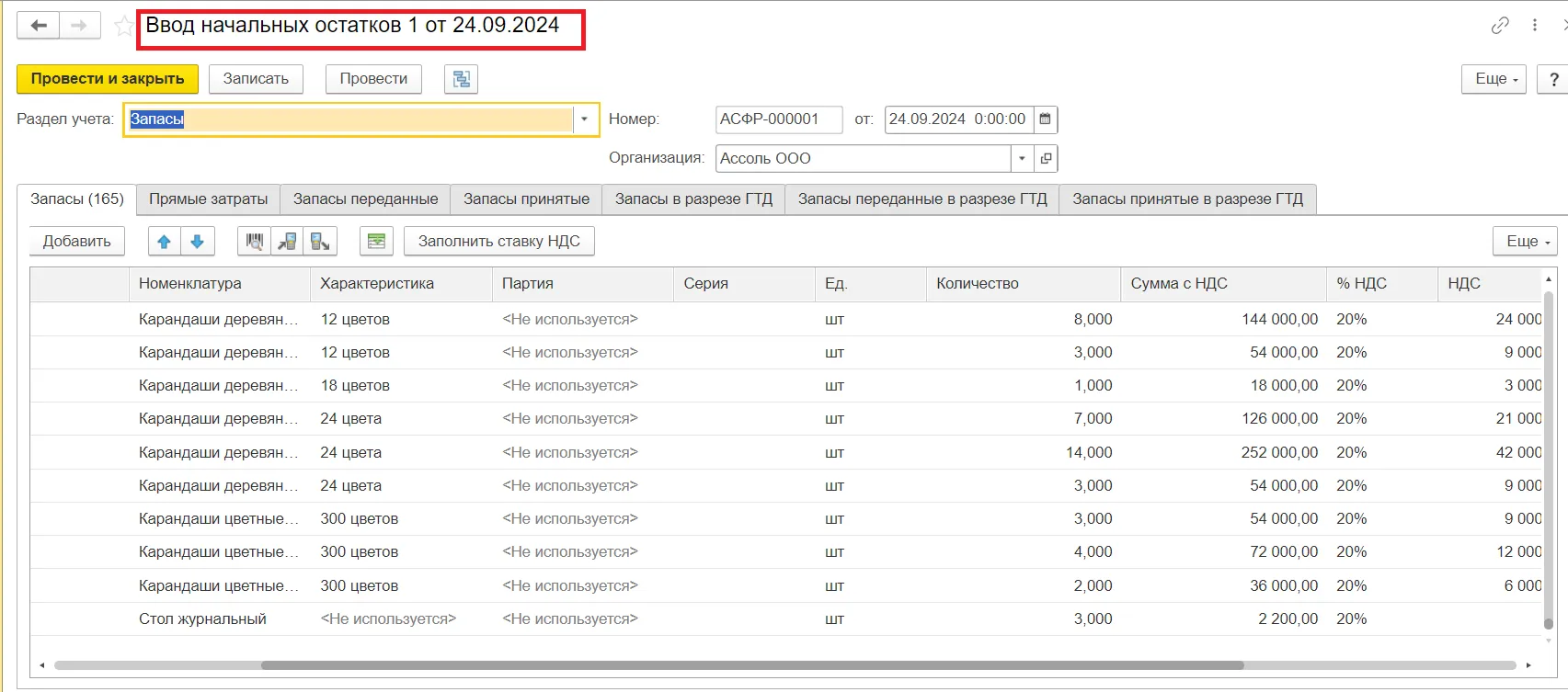Screen dimensions: 1568x692
Task: Click the Сумма с НДС column header
Action: 1224,284
